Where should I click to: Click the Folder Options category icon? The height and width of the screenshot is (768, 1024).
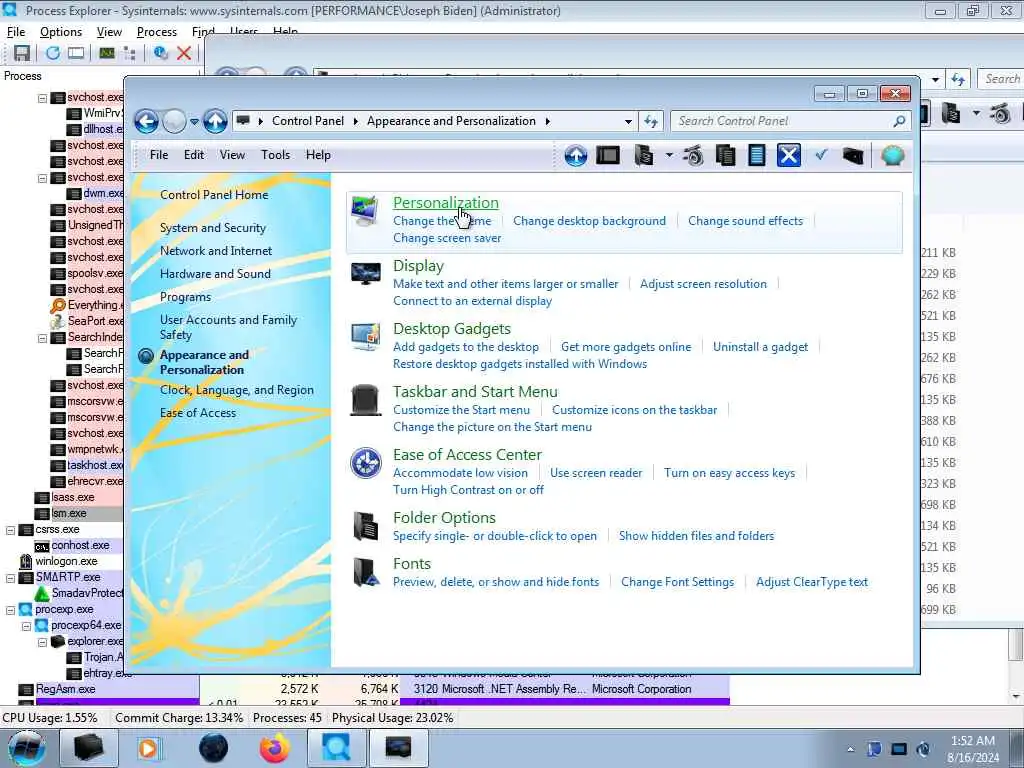366,526
